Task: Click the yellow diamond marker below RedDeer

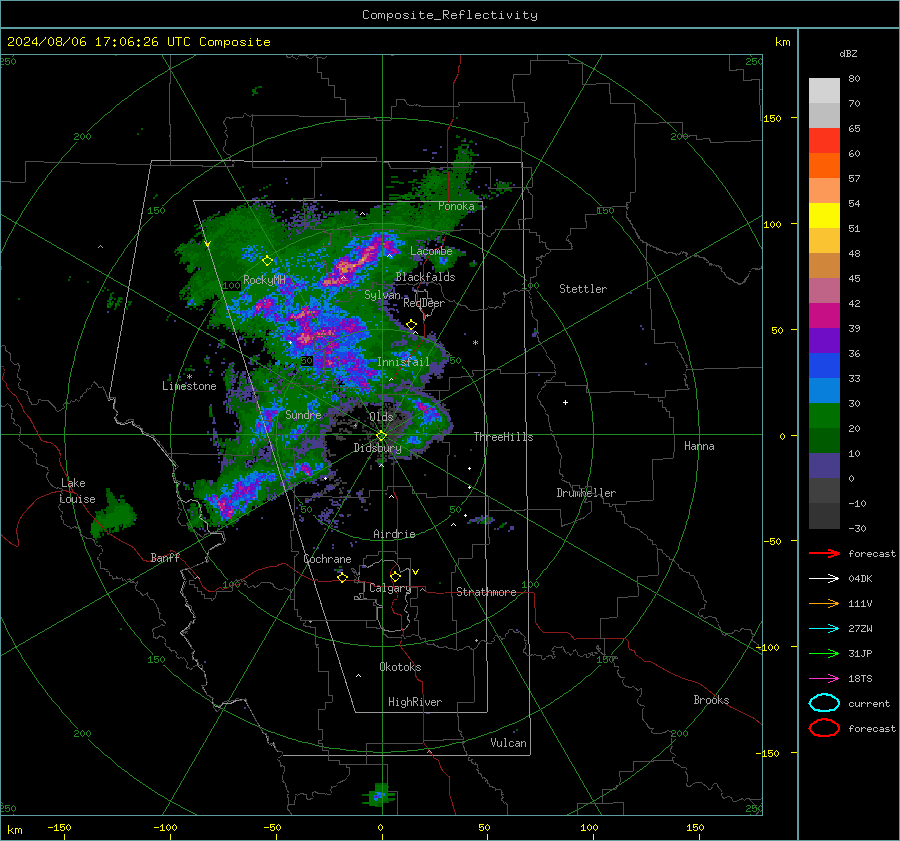Action: [411, 325]
